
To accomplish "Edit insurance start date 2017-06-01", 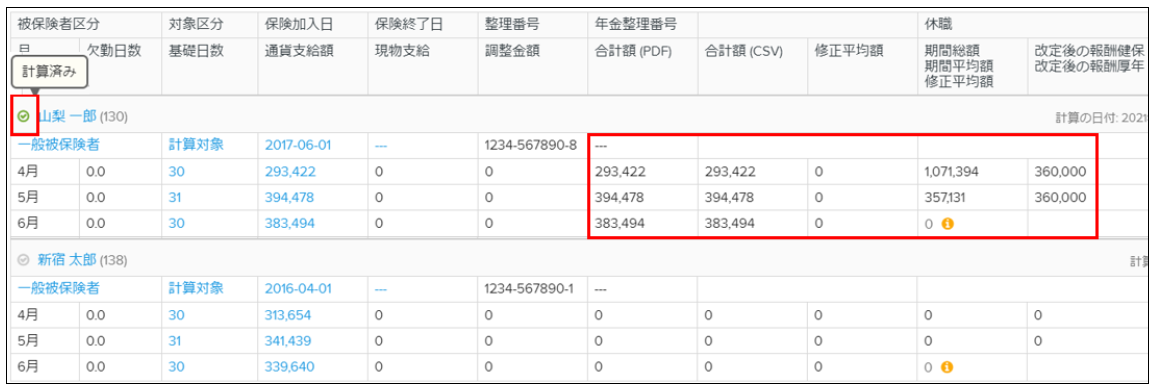I will 298,145.
